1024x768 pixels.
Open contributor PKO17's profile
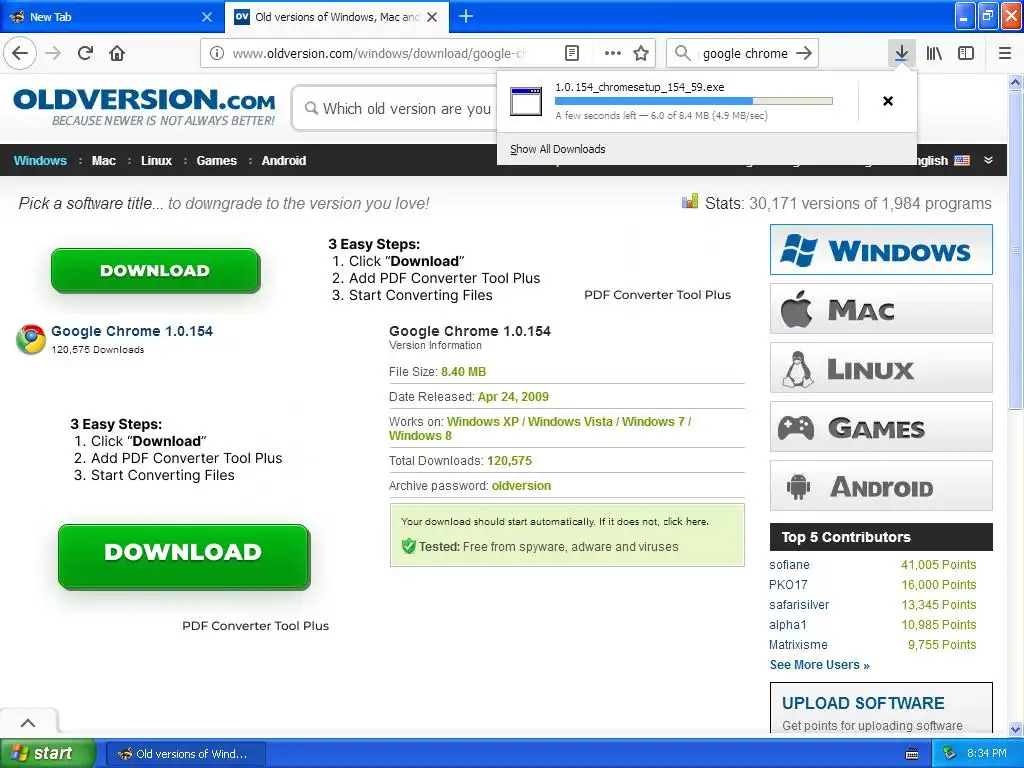point(788,584)
